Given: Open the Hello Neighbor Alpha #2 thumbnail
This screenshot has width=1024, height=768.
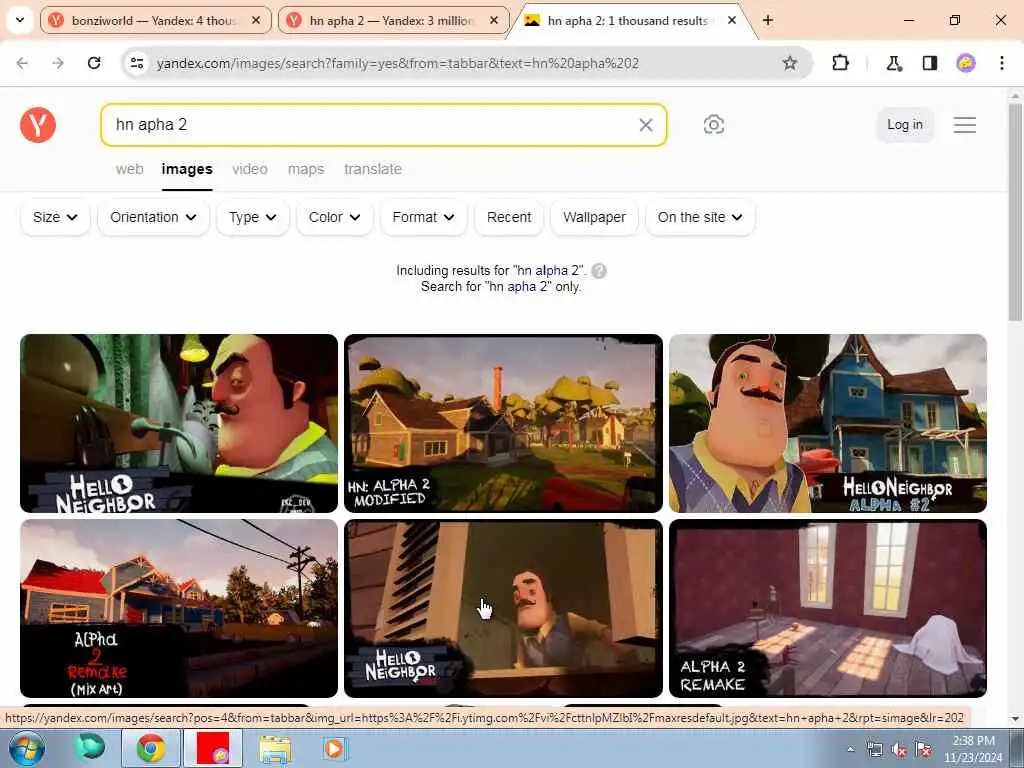Looking at the screenshot, I should pos(827,423).
